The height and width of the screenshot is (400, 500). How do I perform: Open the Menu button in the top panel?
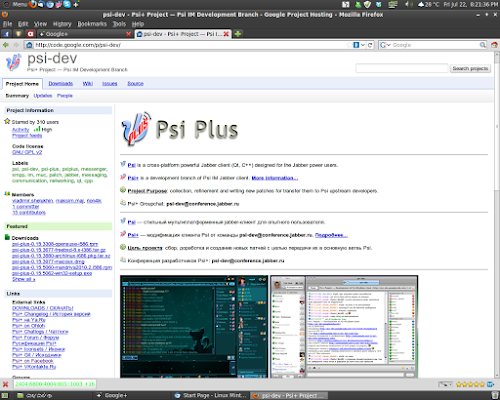(16, 4)
